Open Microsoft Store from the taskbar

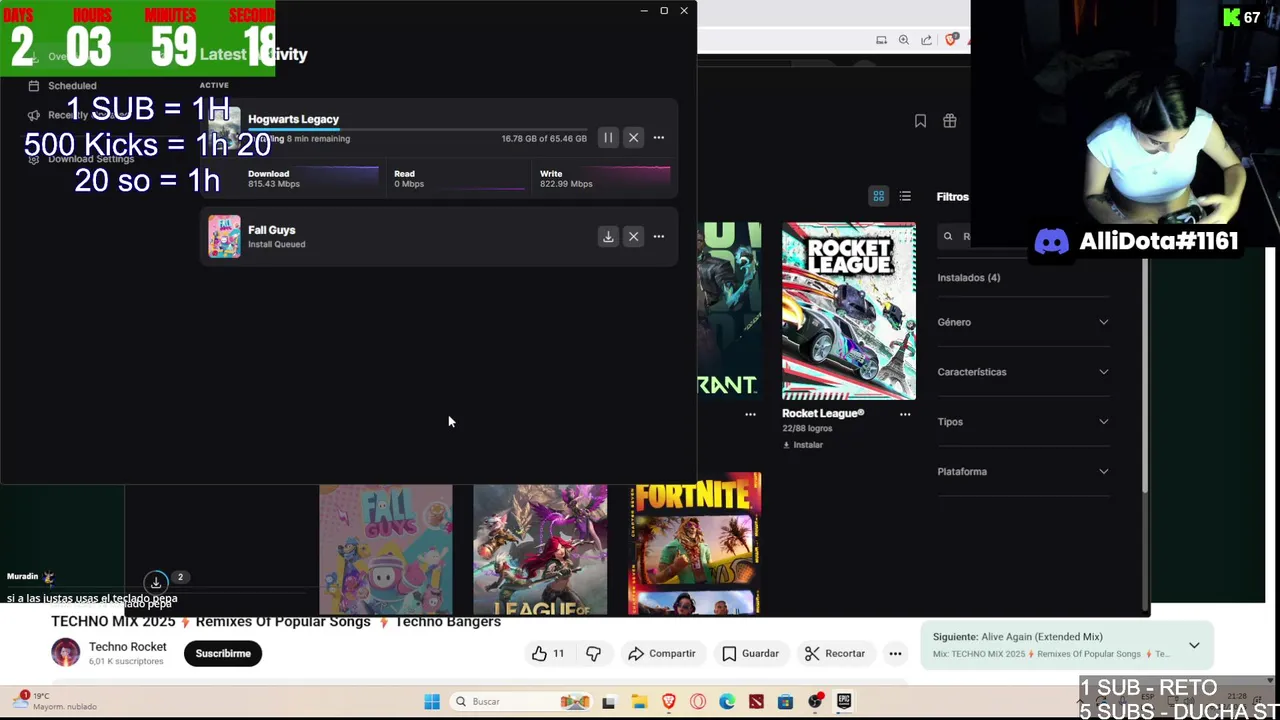point(785,702)
